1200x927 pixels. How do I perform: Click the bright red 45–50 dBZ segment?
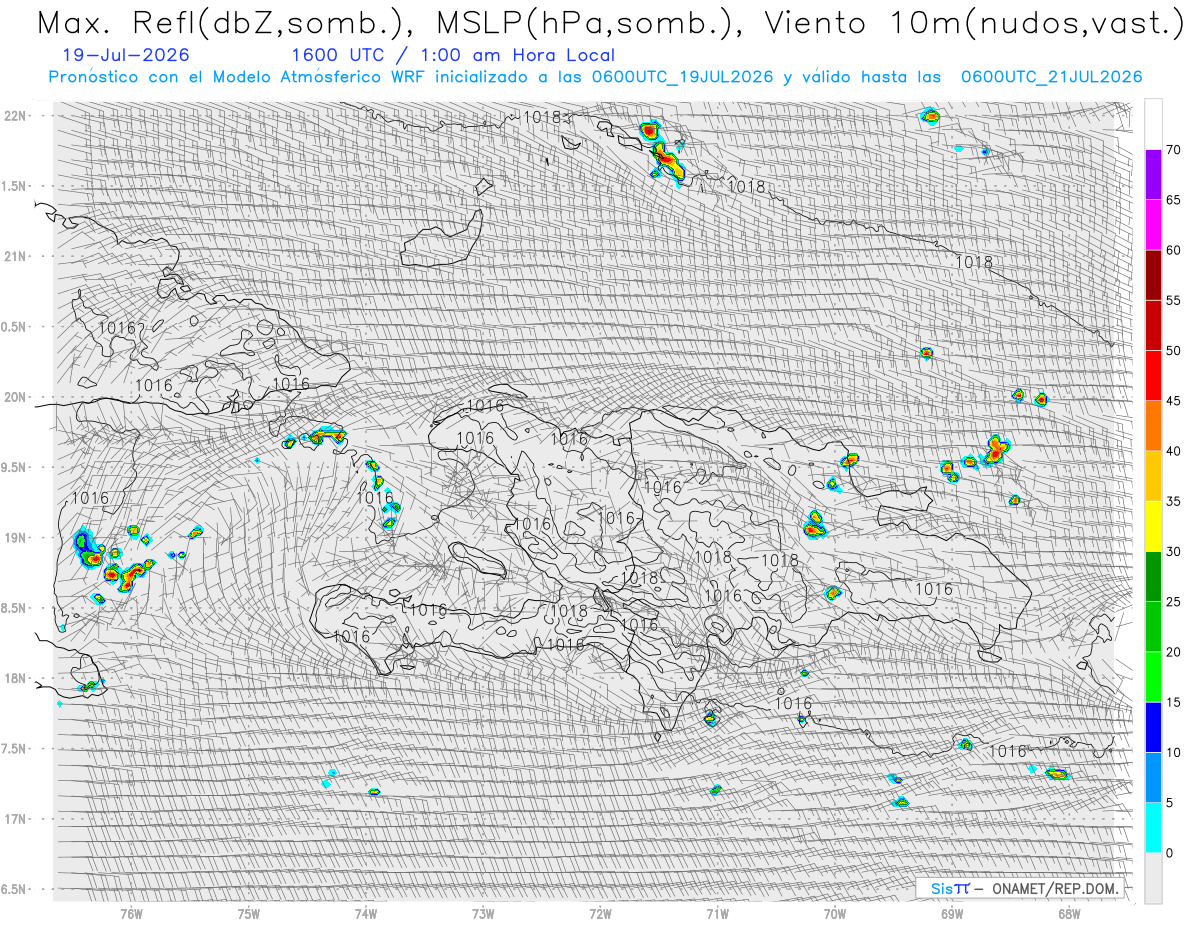1153,376
